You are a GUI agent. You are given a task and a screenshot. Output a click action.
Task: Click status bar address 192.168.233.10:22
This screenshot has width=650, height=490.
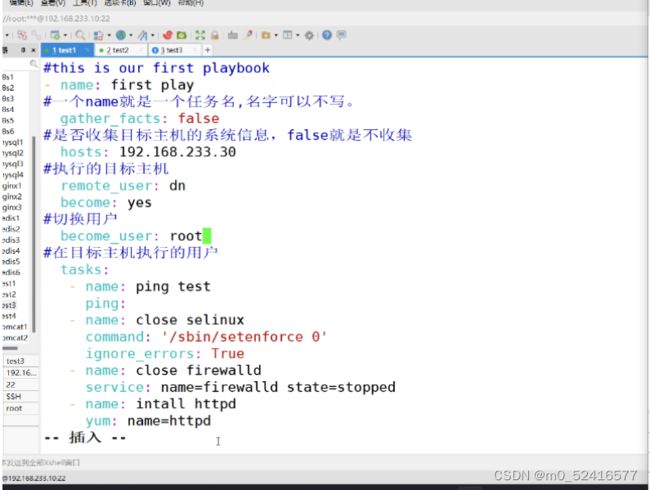(34, 478)
